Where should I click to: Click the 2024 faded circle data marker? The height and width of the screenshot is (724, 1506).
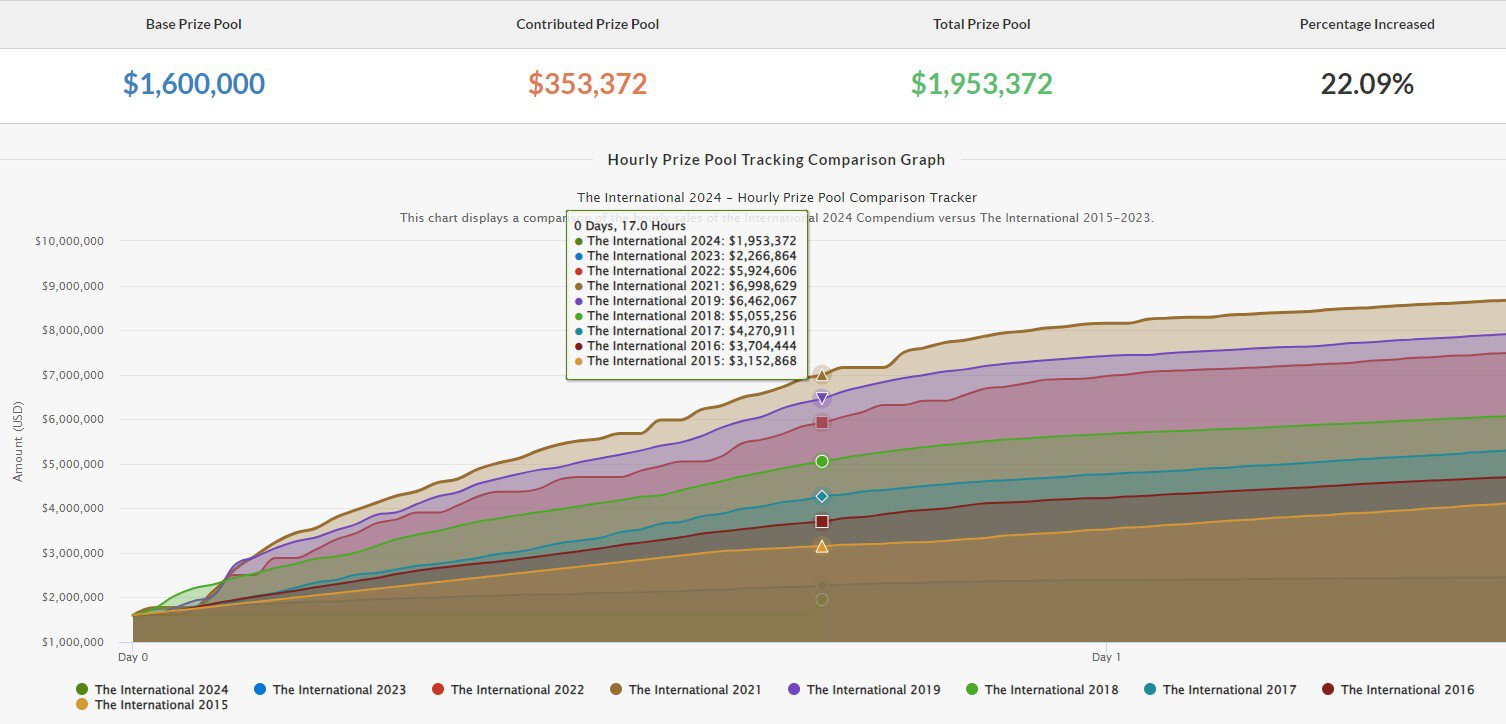(x=822, y=599)
